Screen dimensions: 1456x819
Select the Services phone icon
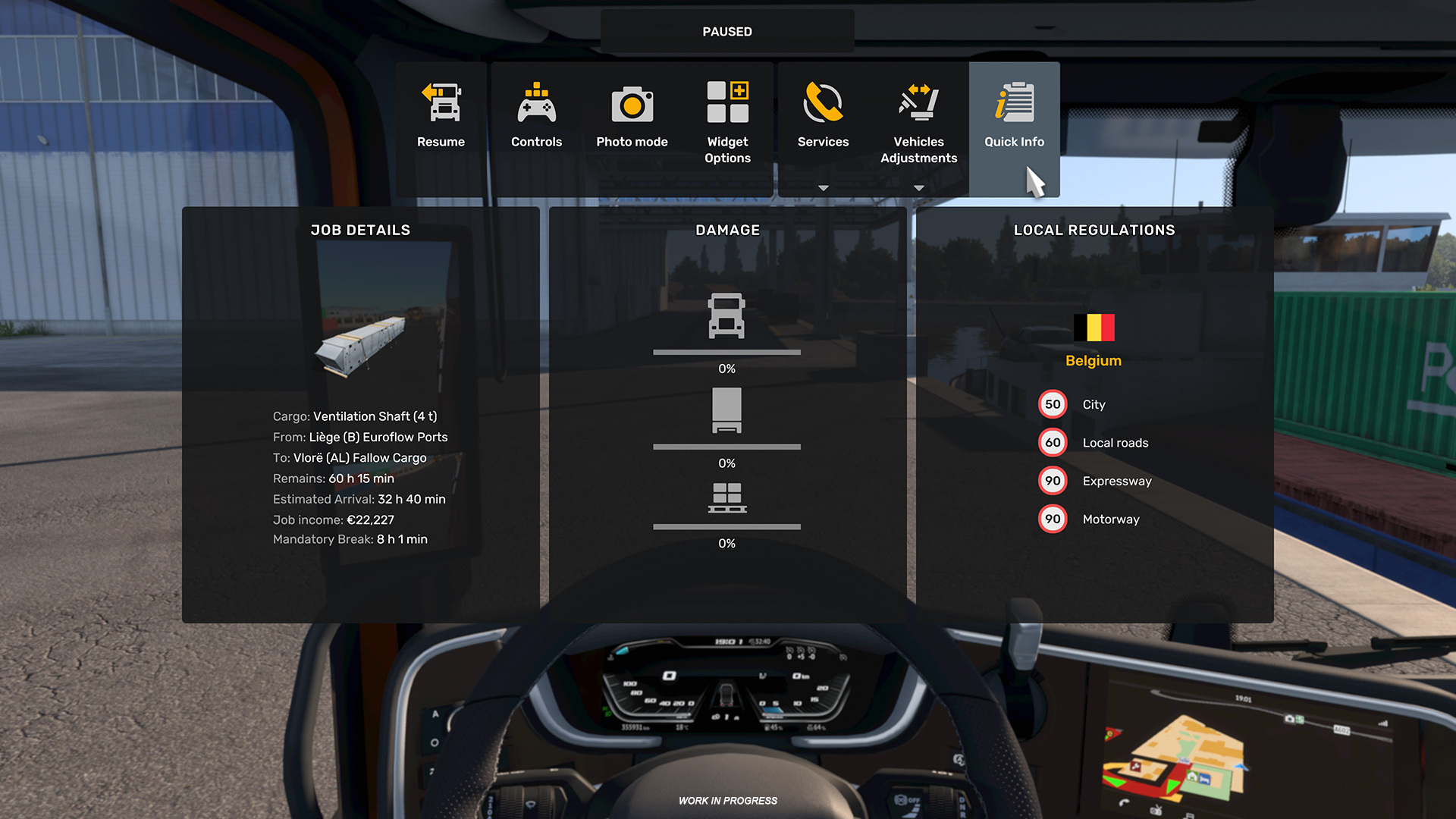(824, 102)
